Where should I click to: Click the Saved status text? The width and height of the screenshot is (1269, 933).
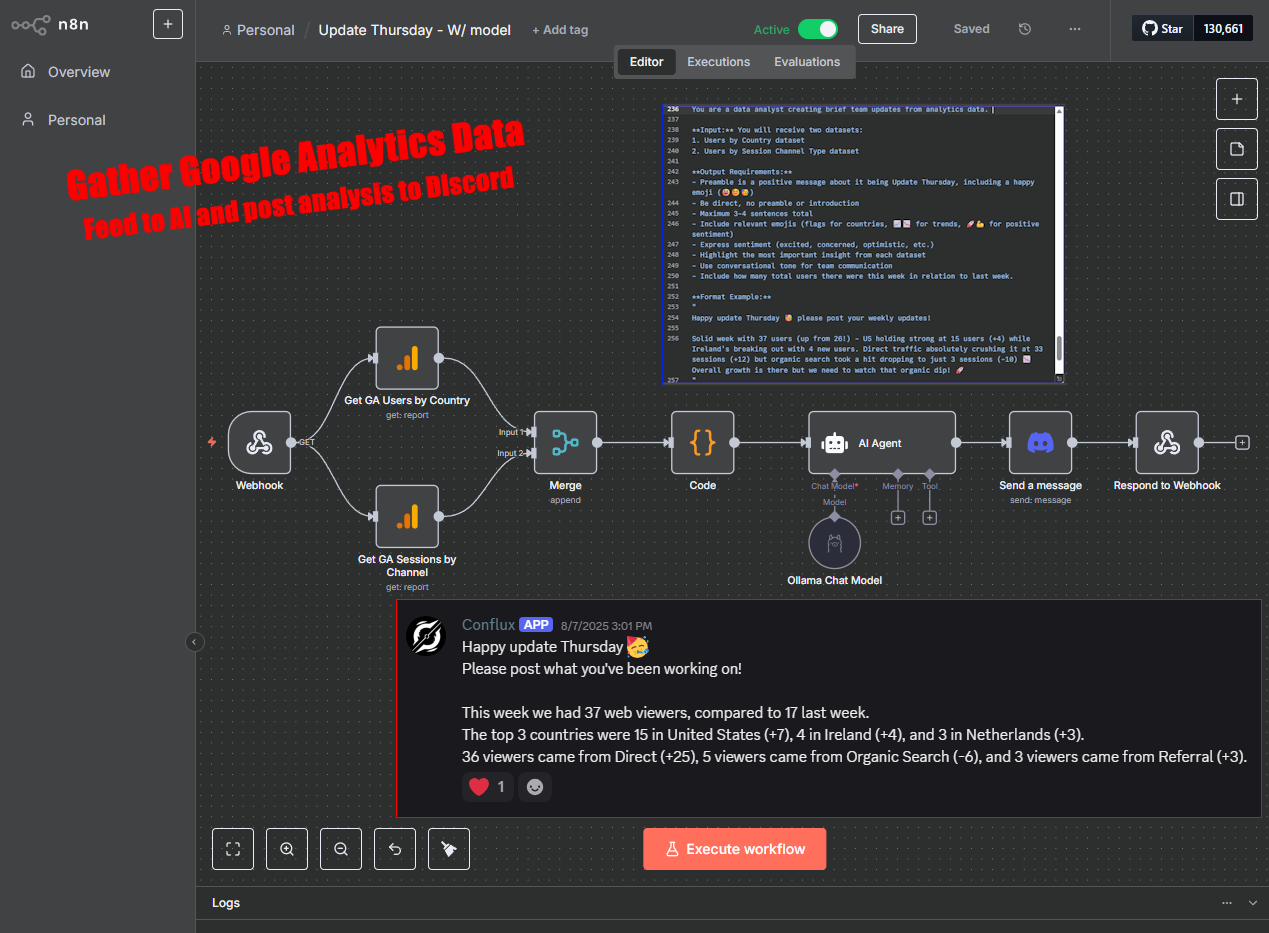point(971,29)
